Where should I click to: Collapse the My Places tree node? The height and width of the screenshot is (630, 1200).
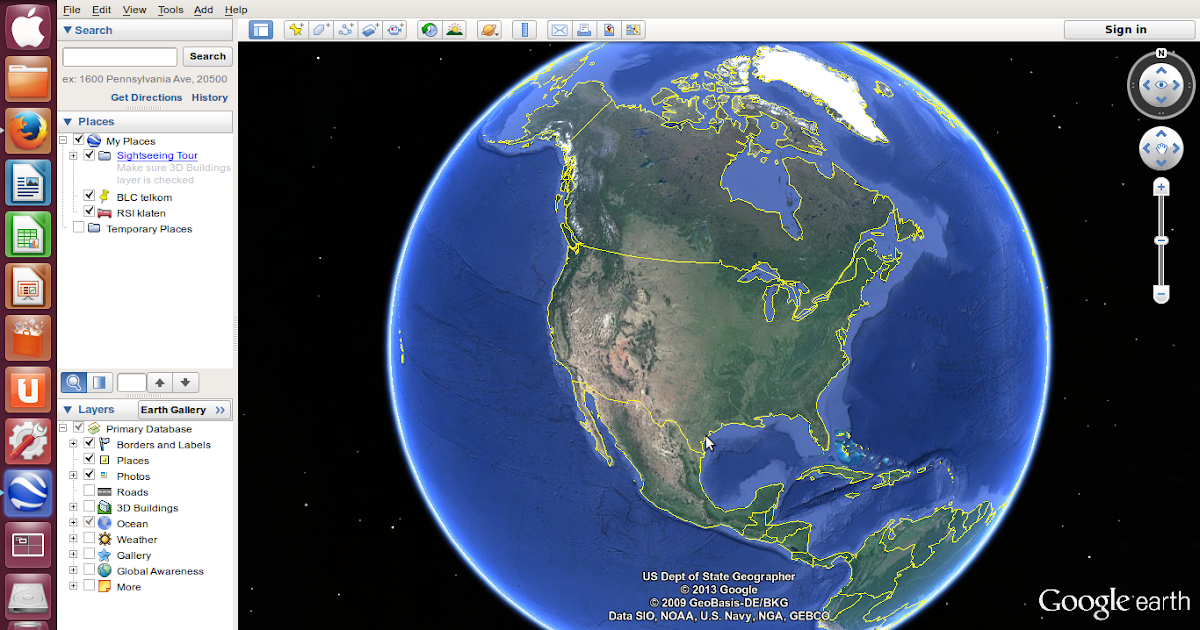[x=63, y=140]
